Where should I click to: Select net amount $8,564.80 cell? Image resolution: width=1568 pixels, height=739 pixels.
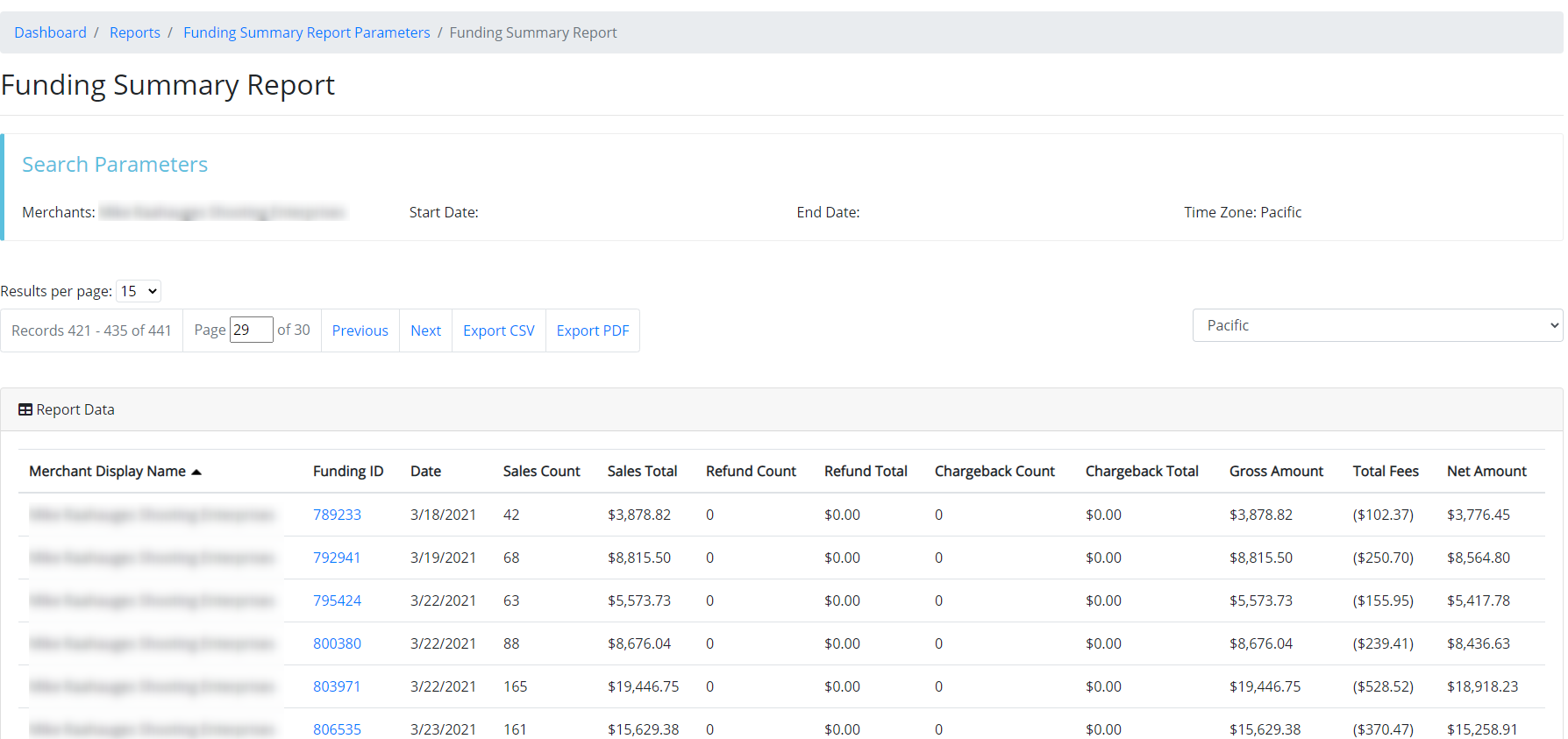pos(1479,558)
